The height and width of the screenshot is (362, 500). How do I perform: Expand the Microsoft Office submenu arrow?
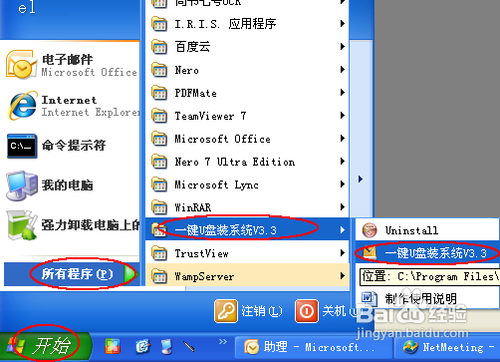pyautogui.click(x=342, y=138)
